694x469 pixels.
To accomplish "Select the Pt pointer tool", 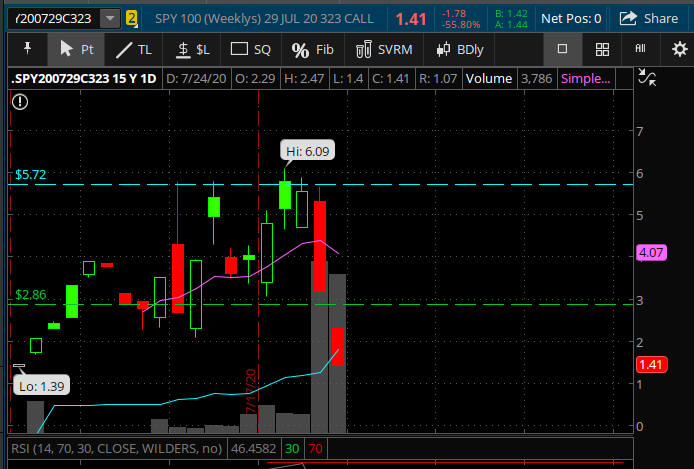I will 76,49.
